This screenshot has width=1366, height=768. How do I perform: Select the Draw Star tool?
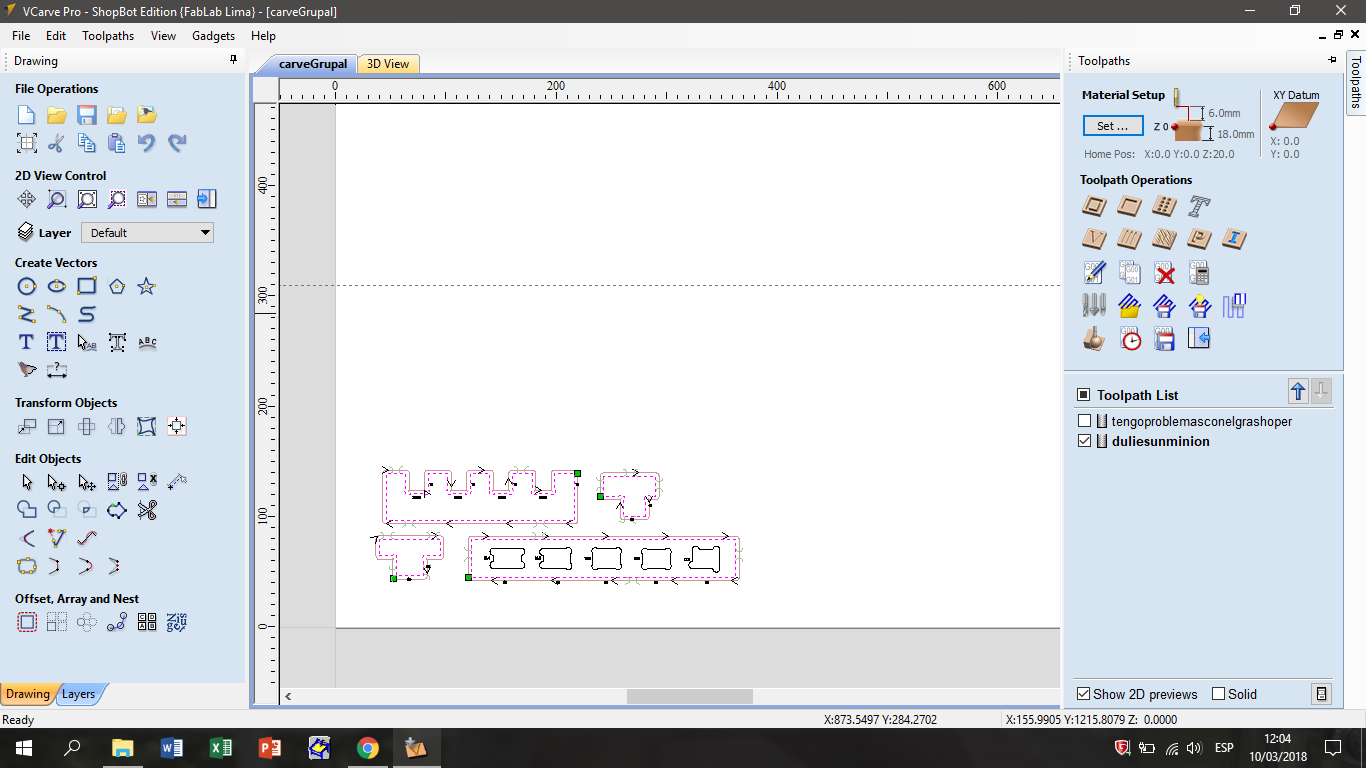[147, 287]
